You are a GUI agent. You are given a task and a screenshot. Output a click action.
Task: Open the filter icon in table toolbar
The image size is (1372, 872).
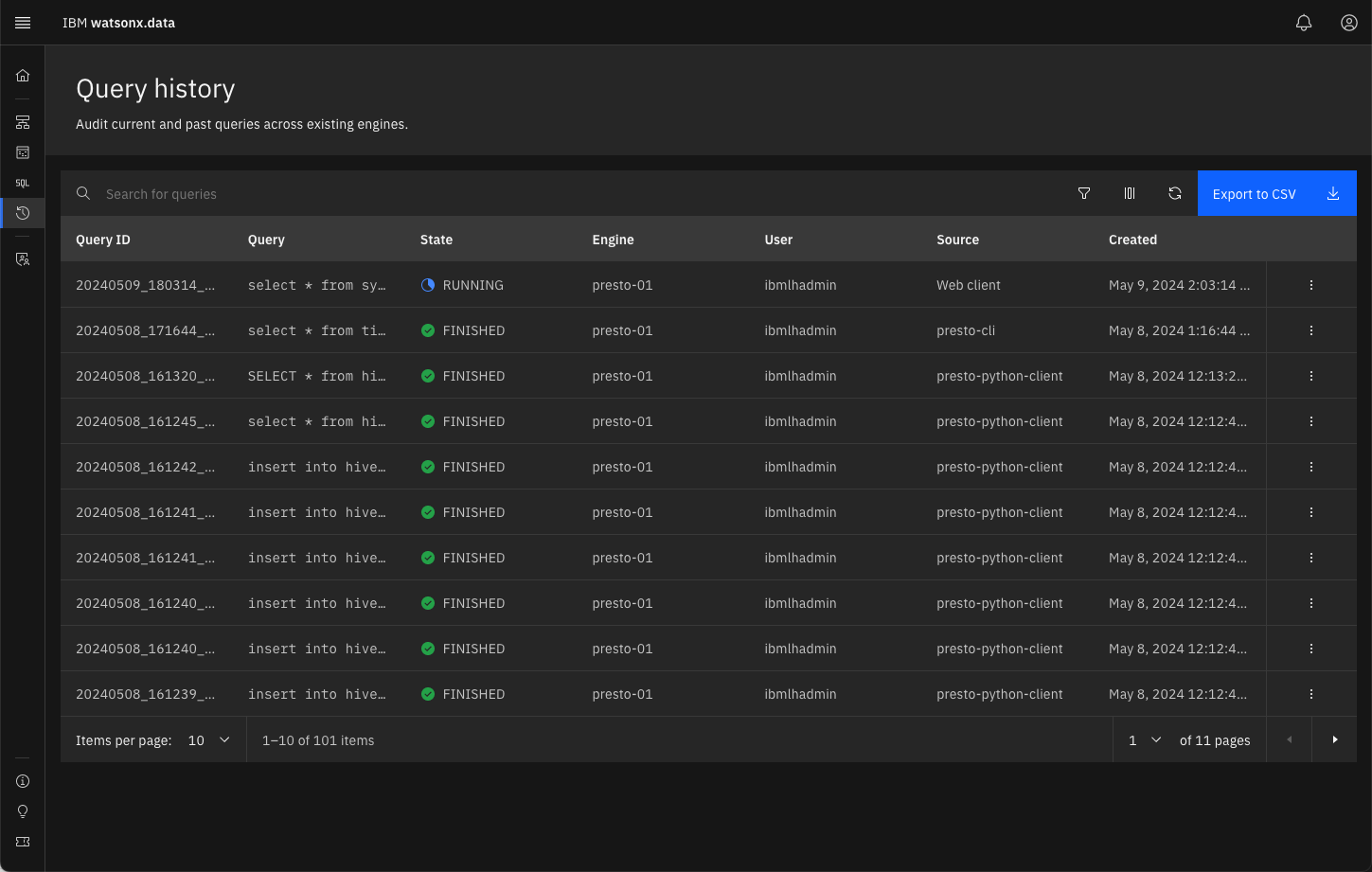(1084, 193)
